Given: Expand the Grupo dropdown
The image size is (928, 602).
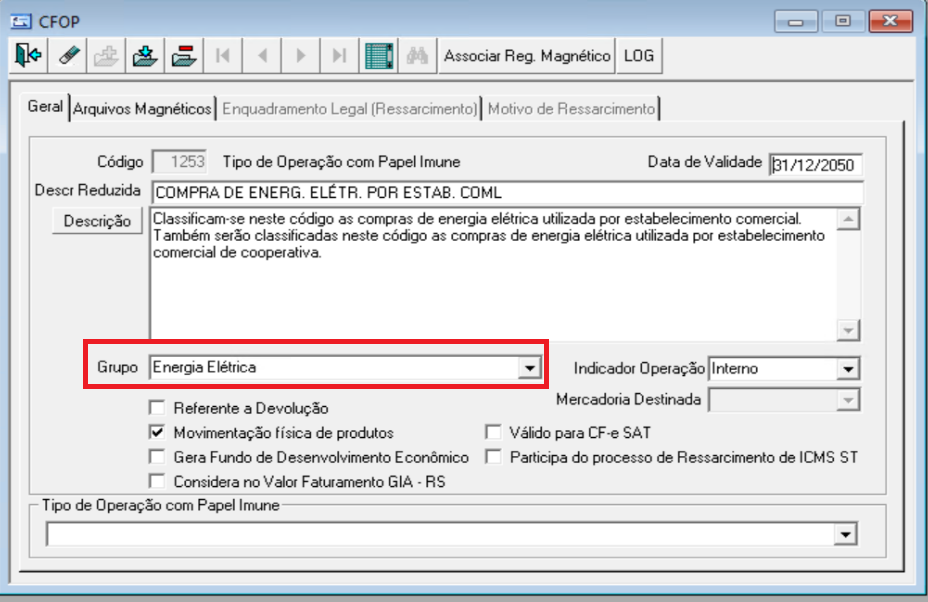Looking at the screenshot, I should (529, 368).
